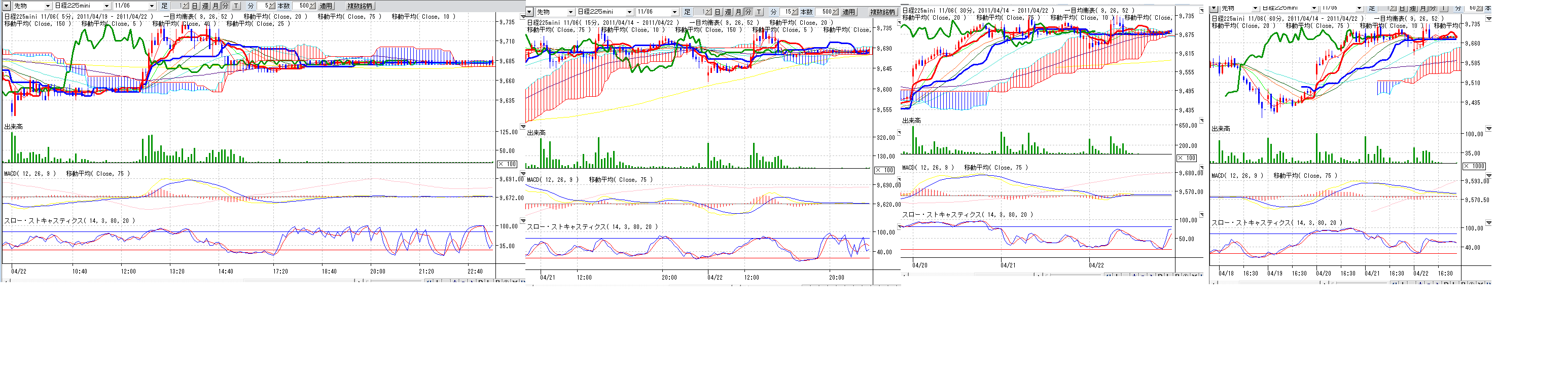Select daily (日) candles in 5-minute chart
1568x389 pixels.
(x=195, y=6)
